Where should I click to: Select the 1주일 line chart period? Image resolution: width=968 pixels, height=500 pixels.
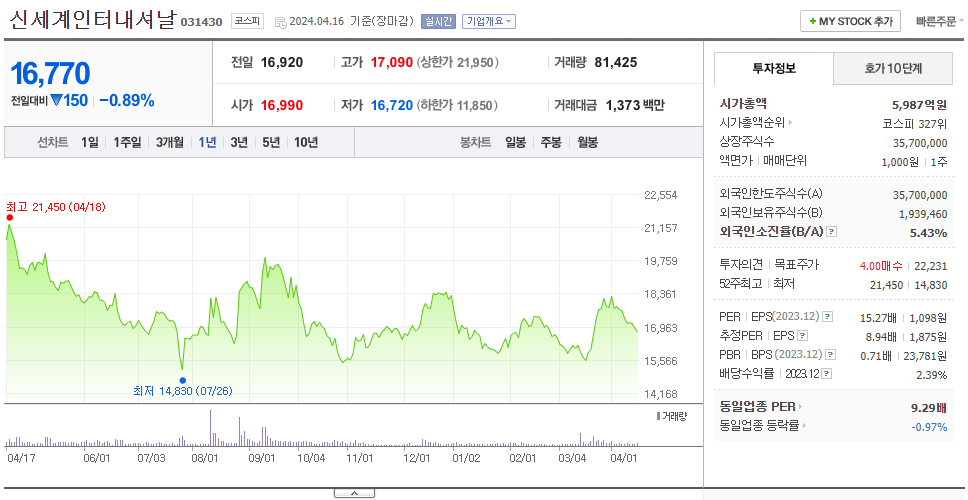tap(127, 143)
